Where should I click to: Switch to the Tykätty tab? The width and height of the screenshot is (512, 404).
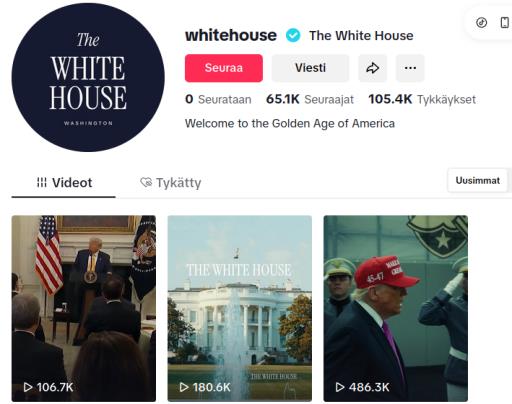click(170, 183)
